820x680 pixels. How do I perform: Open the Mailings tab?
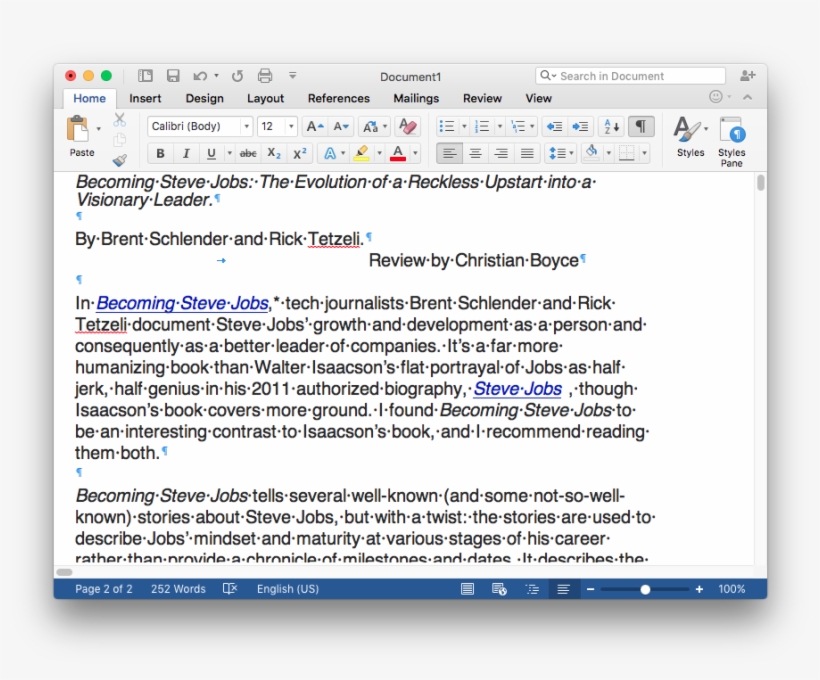point(415,98)
